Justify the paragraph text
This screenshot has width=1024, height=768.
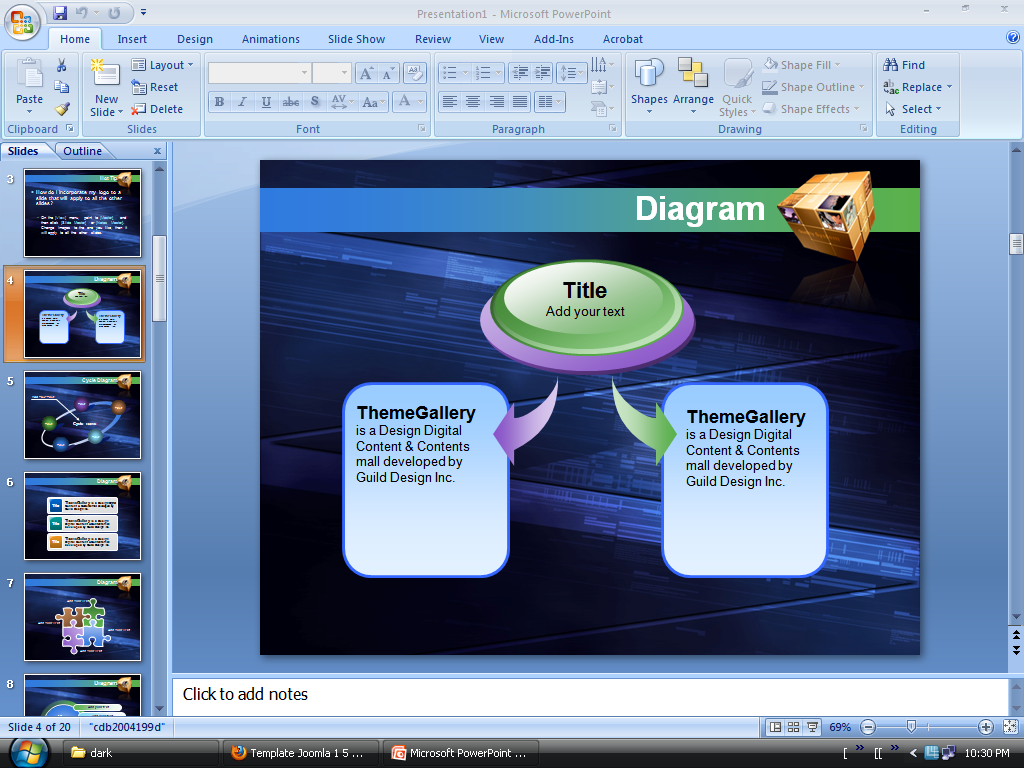tap(520, 101)
